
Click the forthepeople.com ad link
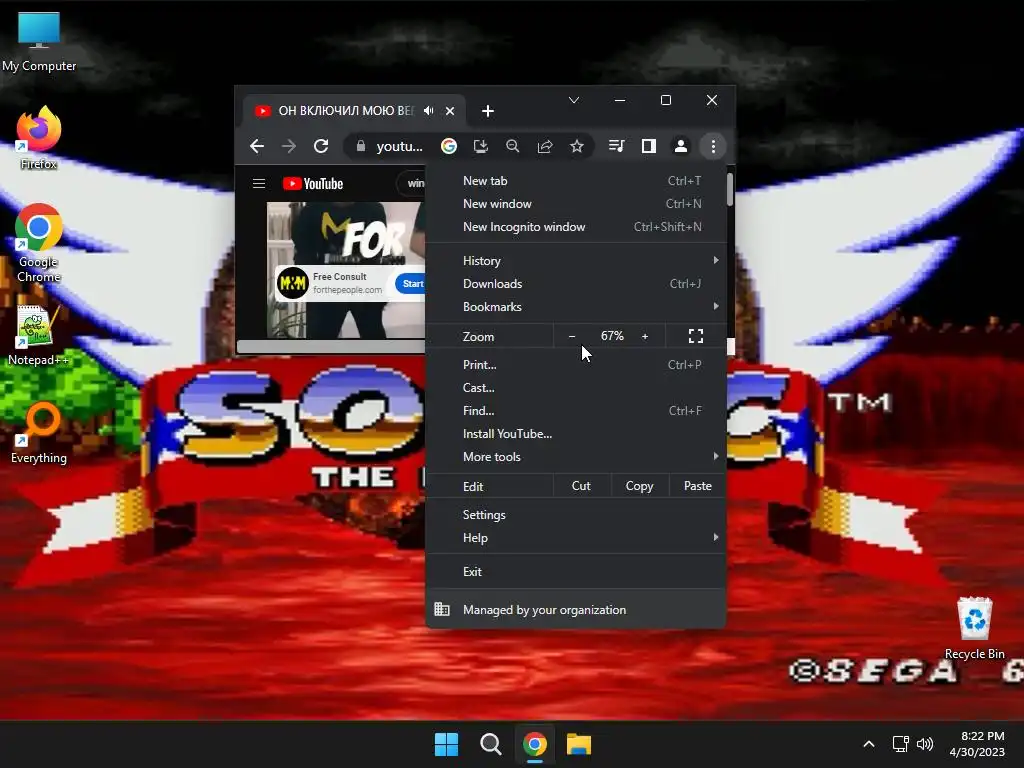click(347, 290)
